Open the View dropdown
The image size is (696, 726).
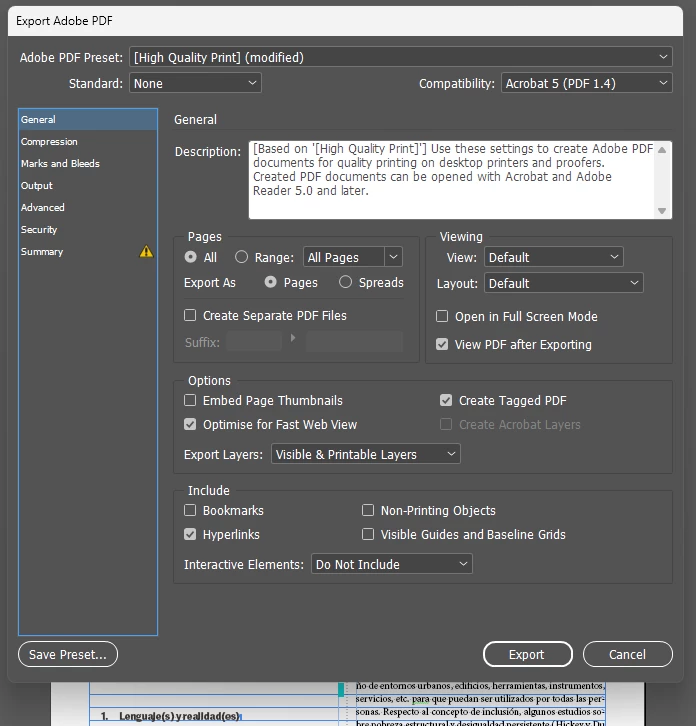coord(553,257)
